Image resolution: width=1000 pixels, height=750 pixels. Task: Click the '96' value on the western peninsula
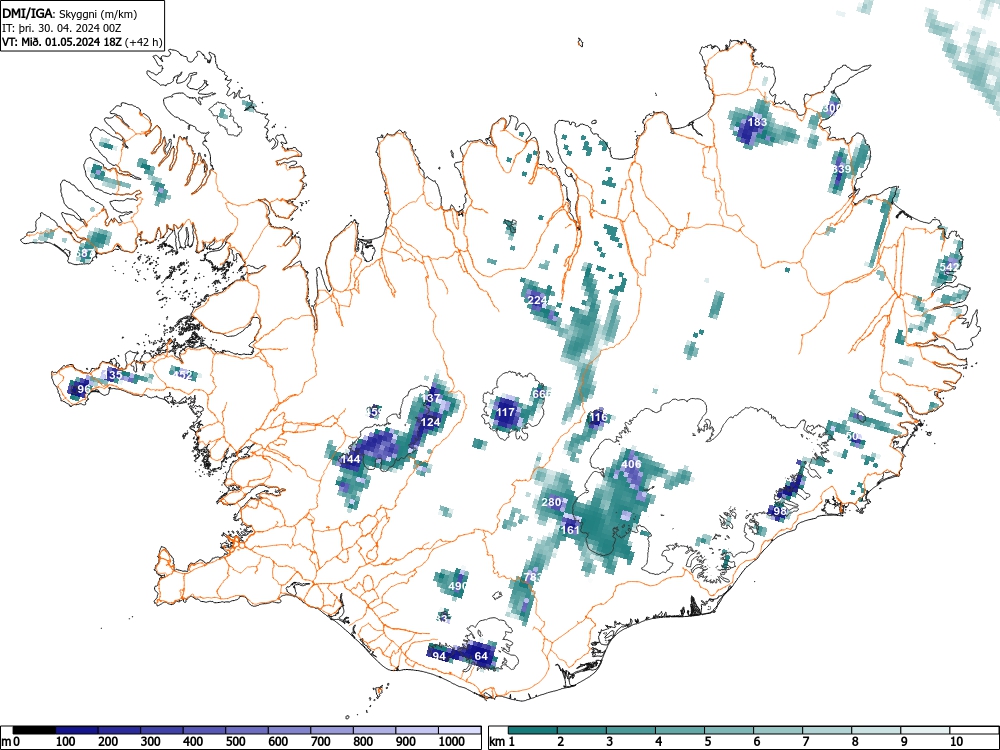(x=84, y=388)
